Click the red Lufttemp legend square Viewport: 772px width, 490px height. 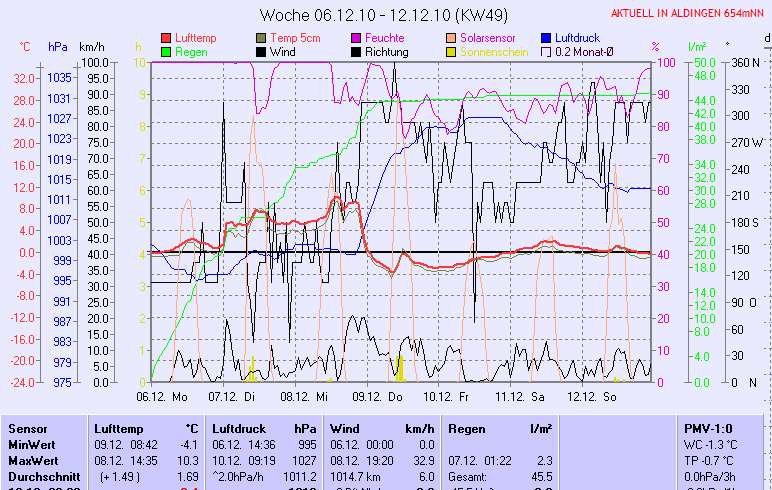pyautogui.click(x=166, y=38)
